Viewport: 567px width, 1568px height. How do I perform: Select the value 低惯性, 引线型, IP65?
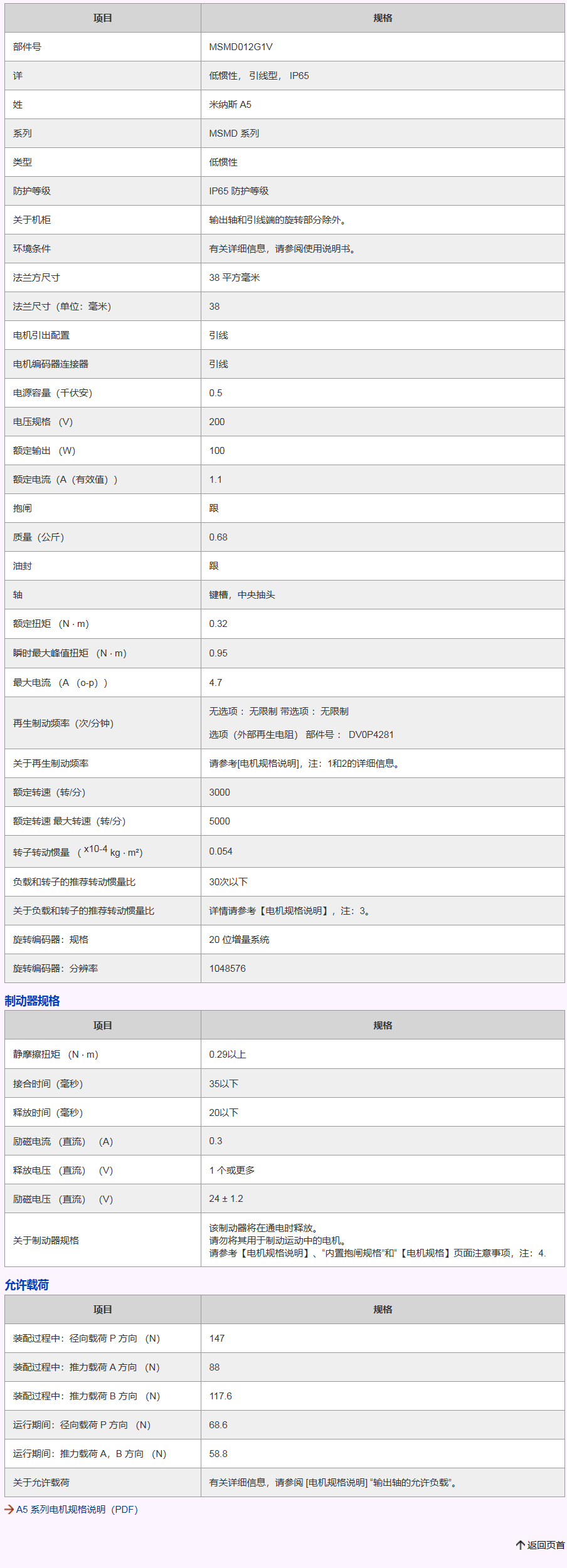pyautogui.click(x=259, y=76)
